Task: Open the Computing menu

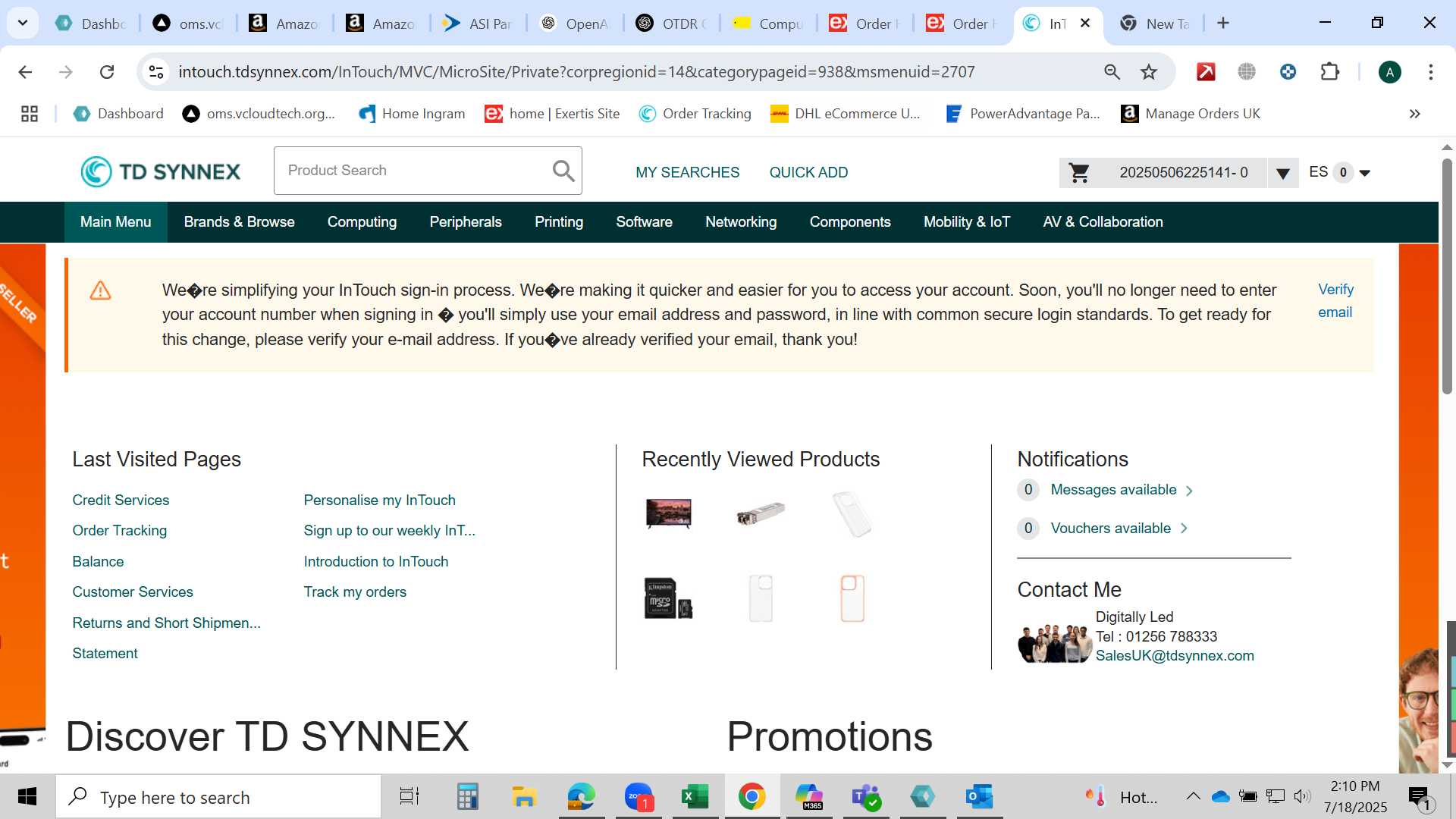Action: click(362, 222)
